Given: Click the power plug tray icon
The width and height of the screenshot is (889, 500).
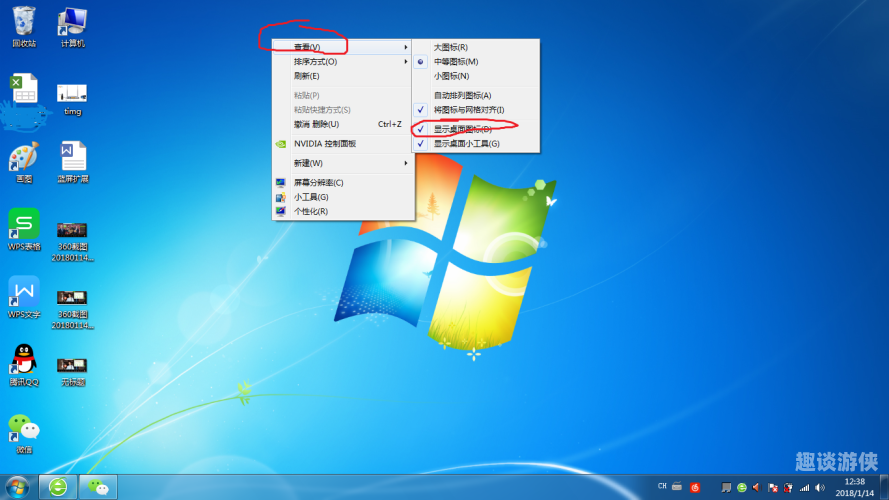Looking at the screenshot, I should point(788,488).
